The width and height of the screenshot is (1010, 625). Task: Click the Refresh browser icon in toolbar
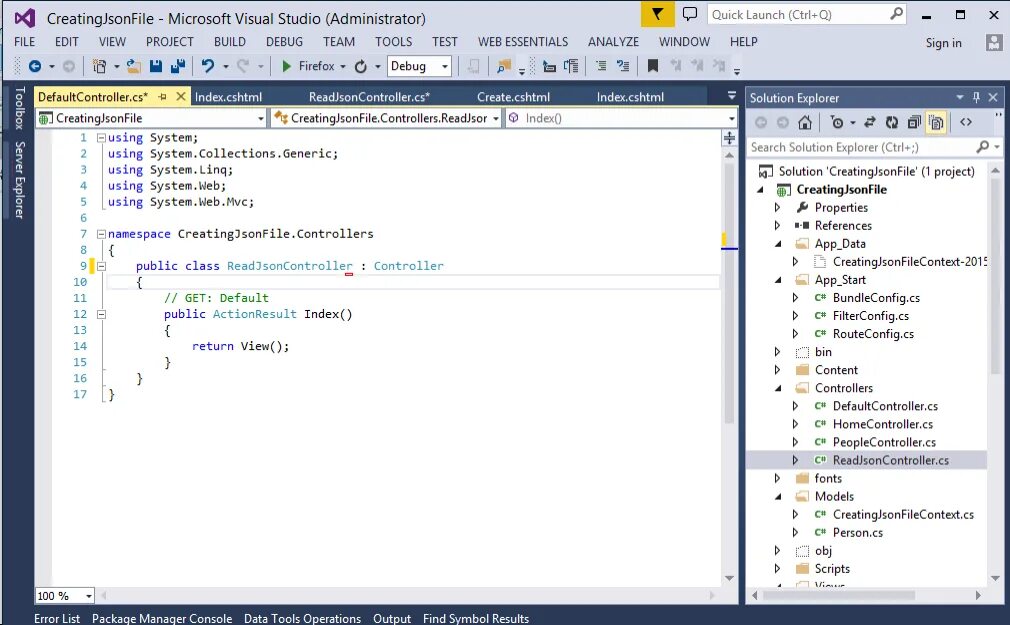pyautogui.click(x=361, y=66)
